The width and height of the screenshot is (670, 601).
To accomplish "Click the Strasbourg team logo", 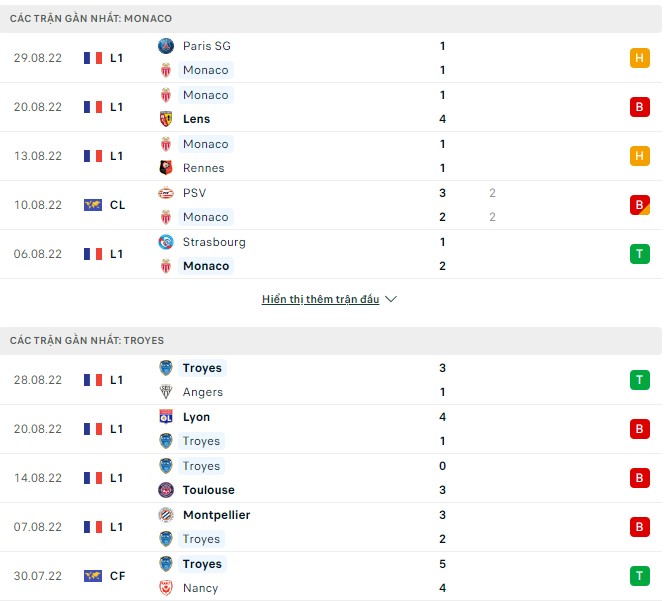I will coord(166,242).
